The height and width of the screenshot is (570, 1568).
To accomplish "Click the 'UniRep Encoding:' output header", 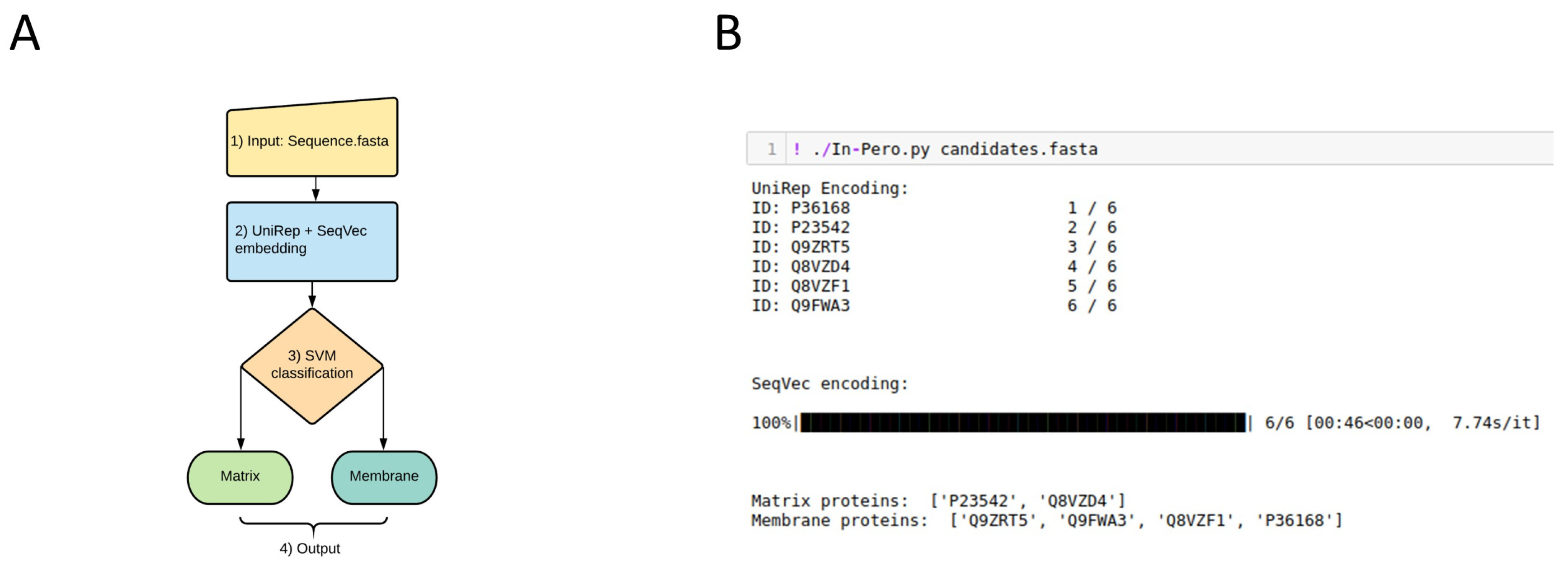I will 829,189.
